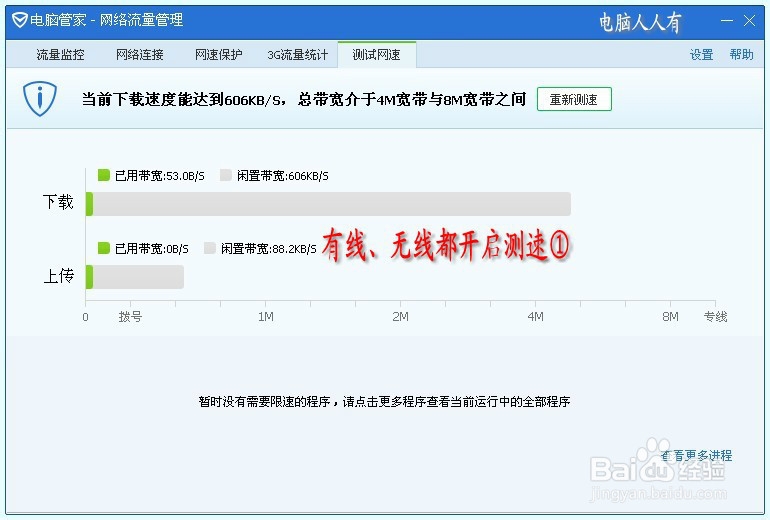
Task: Minimize the 网络流量管理 window
Action: tap(727, 21)
